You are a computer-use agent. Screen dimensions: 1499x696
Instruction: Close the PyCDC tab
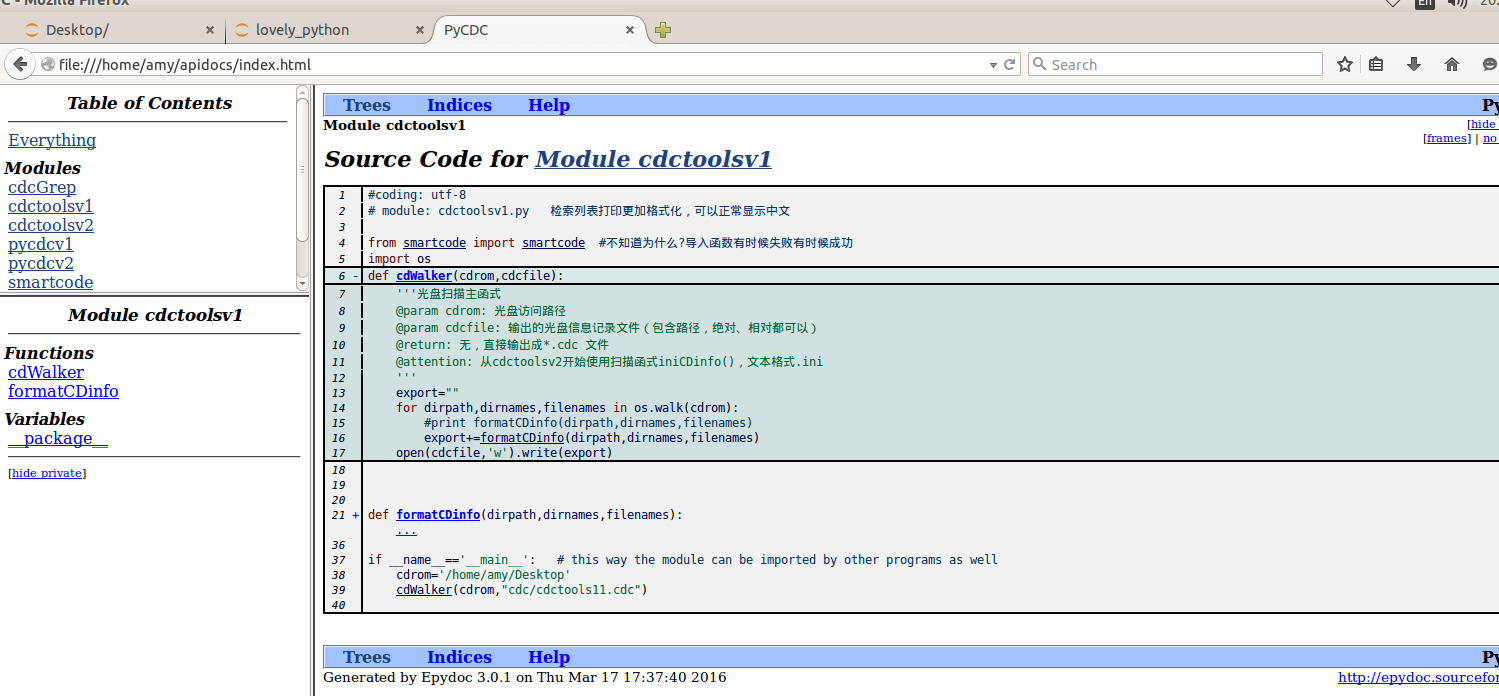point(629,30)
